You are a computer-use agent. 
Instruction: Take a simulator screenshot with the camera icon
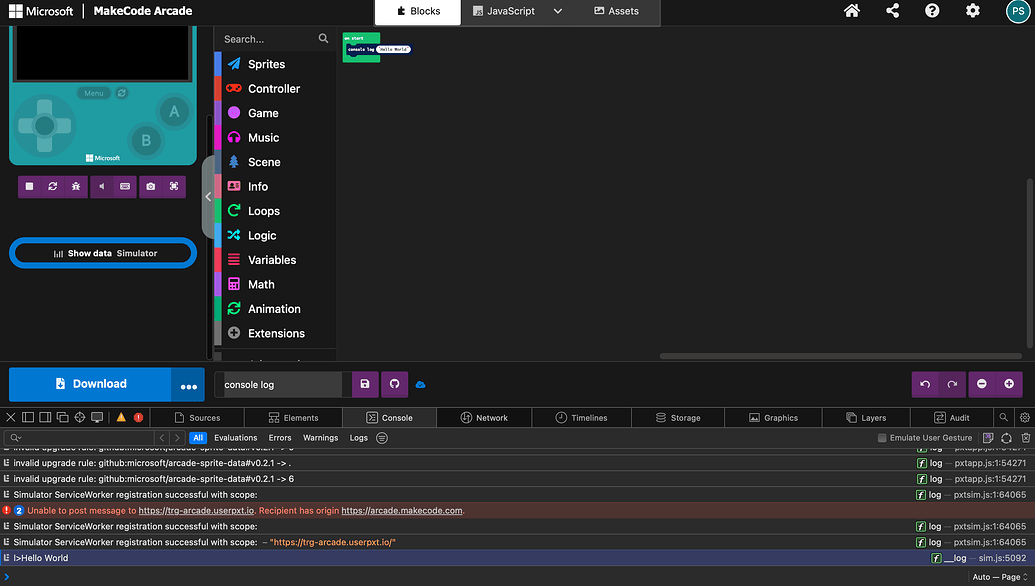tap(150, 186)
